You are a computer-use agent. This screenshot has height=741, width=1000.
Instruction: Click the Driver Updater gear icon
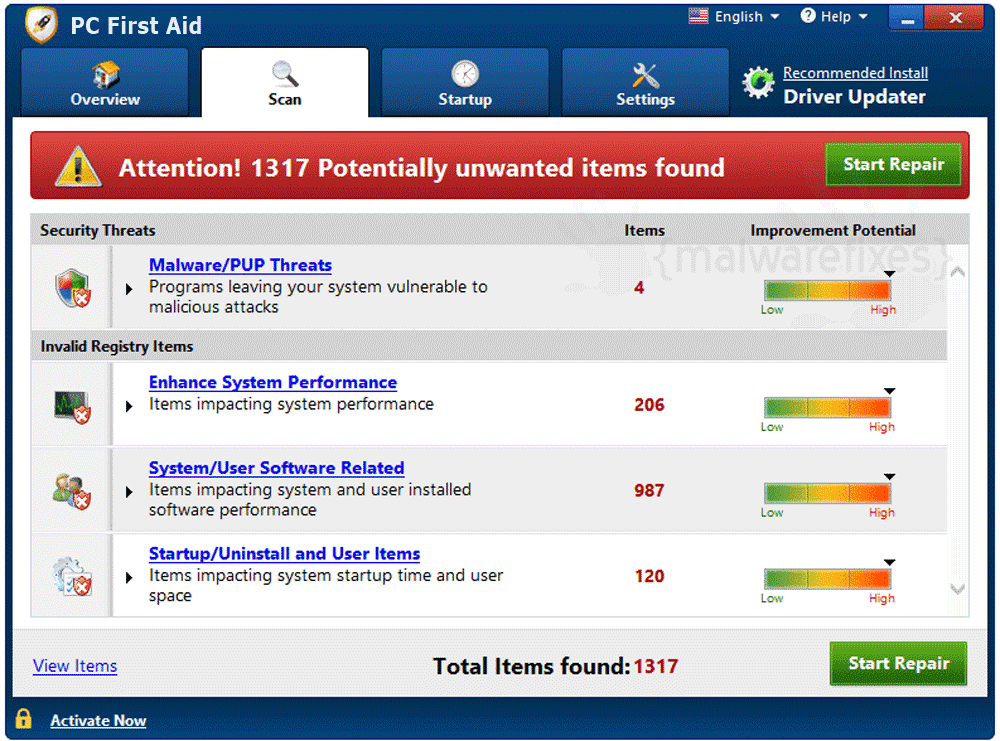click(x=758, y=83)
